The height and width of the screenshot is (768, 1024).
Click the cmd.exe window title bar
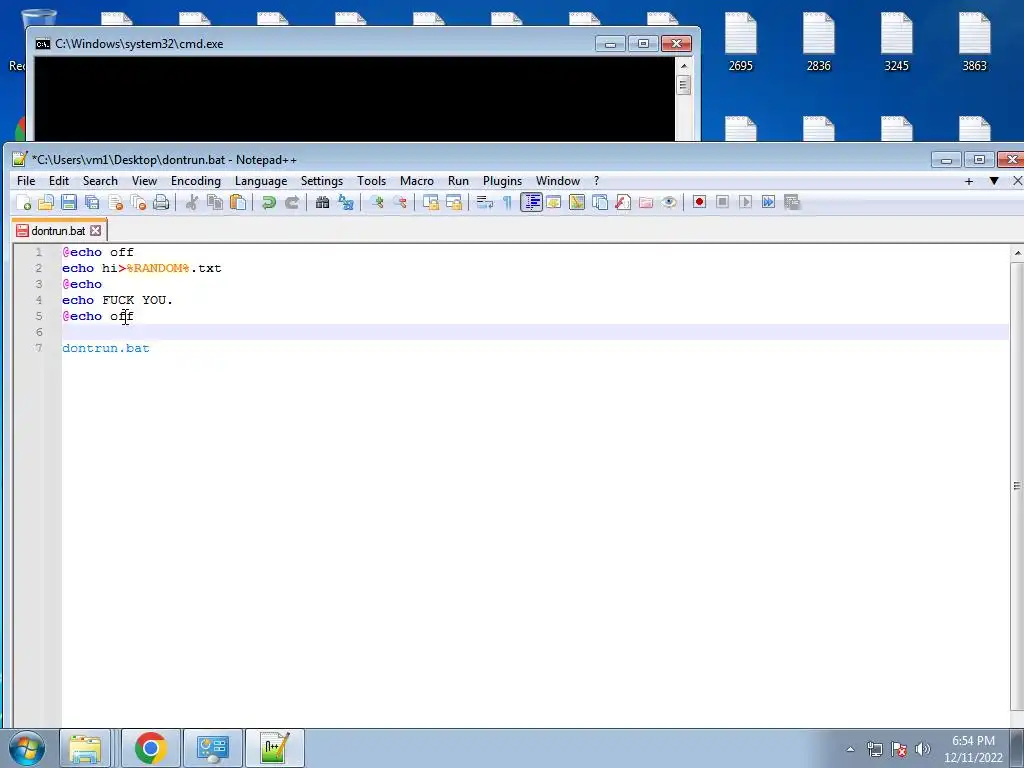313,44
